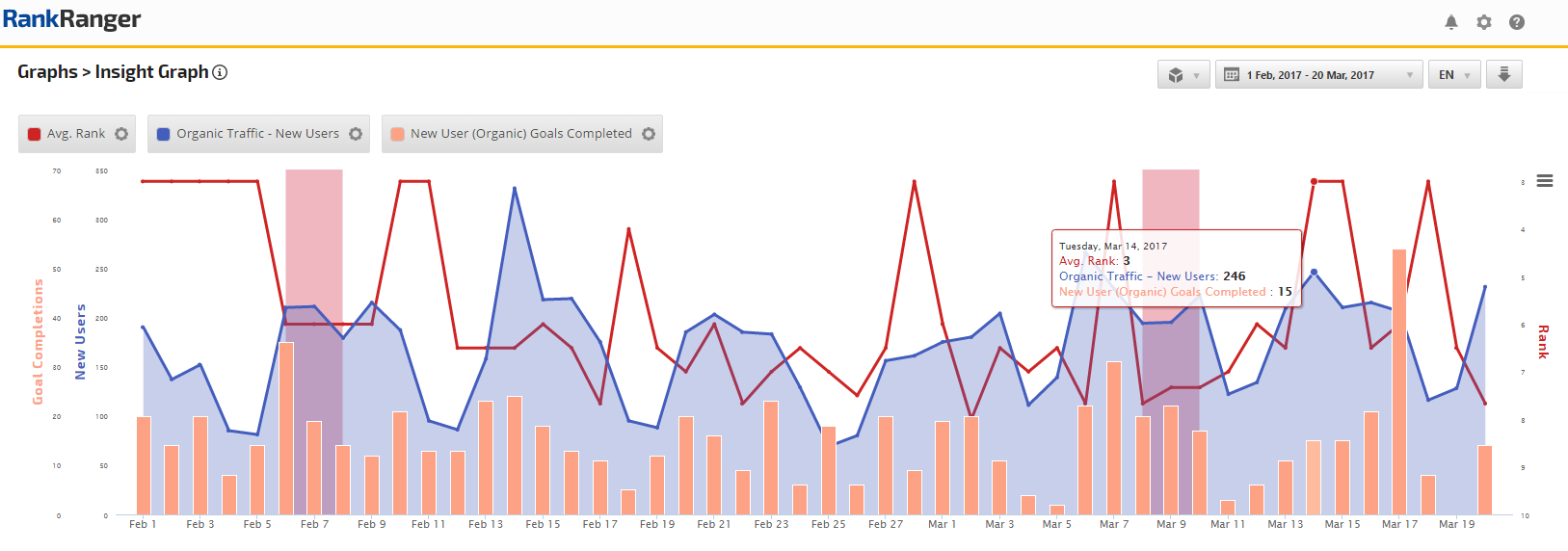Image resolution: width=1568 pixels, height=551 pixels.
Task: Open the chart hamburger context menu
Action: pos(1544,181)
